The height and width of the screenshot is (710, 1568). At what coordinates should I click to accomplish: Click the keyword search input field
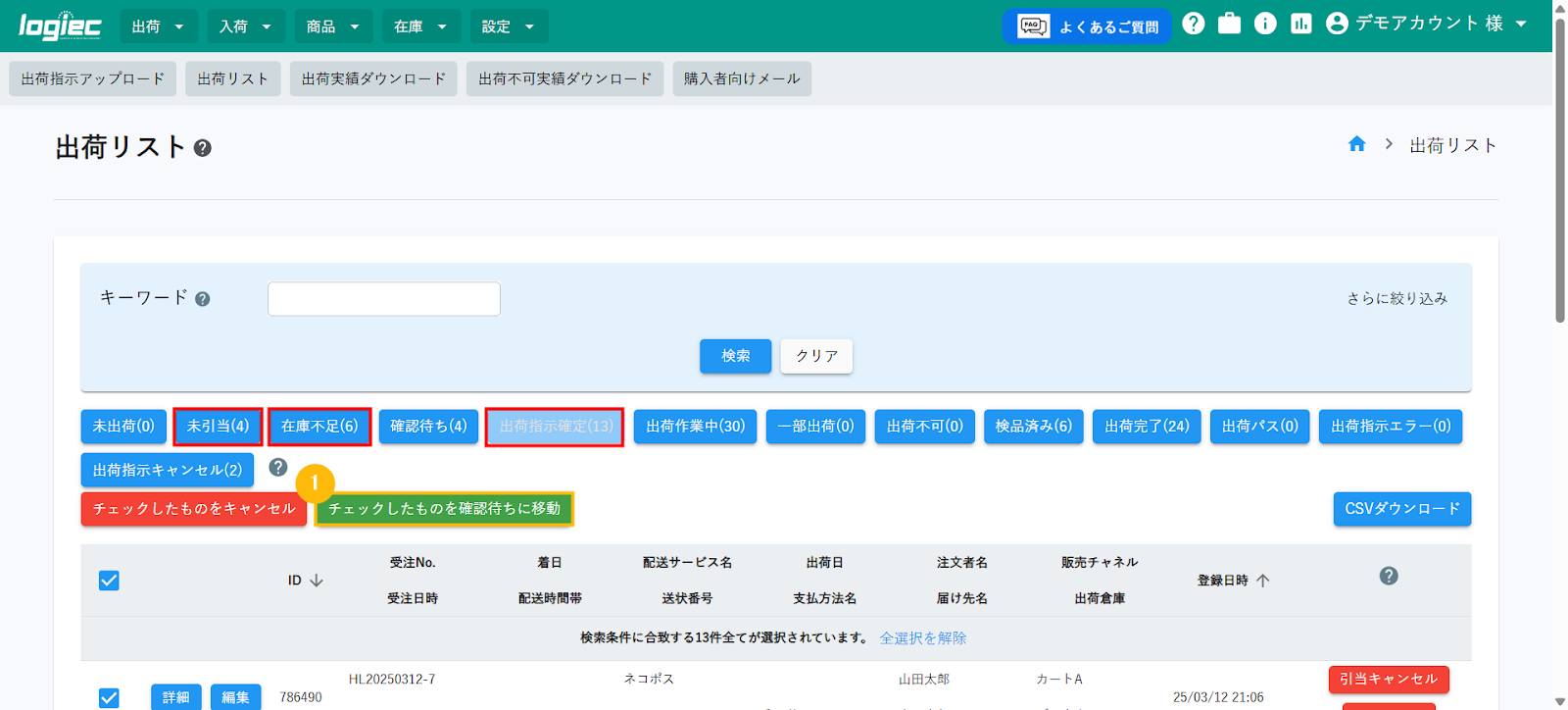tap(384, 299)
